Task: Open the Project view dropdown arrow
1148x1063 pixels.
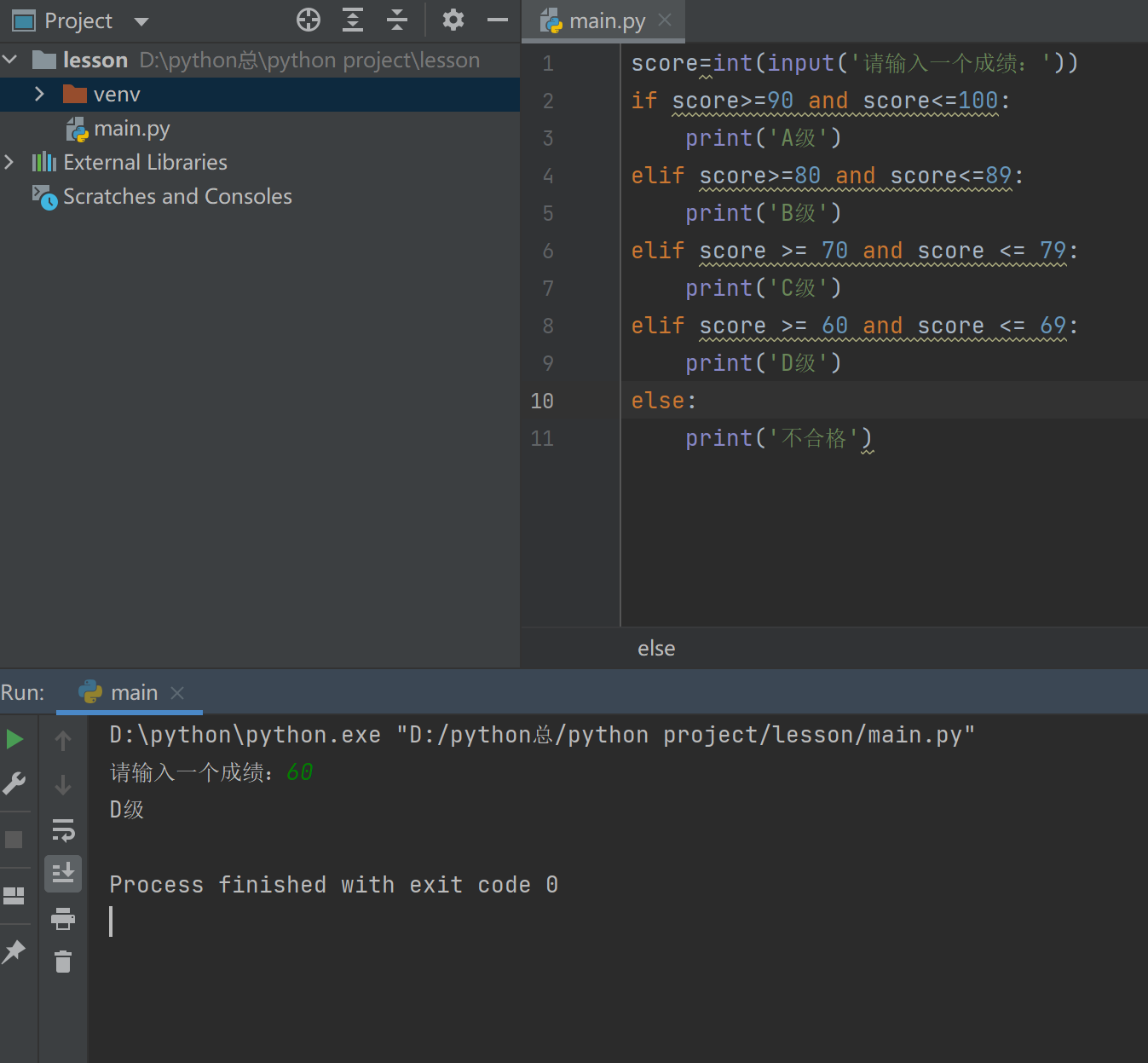Action: [x=141, y=21]
